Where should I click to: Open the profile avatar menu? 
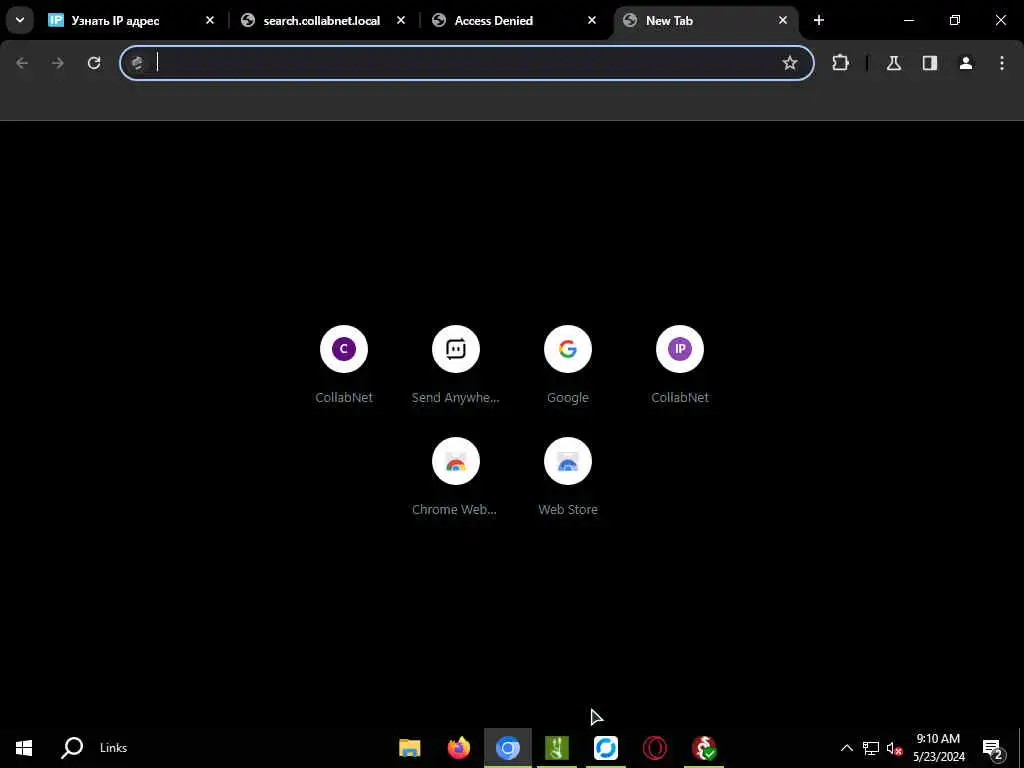966,63
